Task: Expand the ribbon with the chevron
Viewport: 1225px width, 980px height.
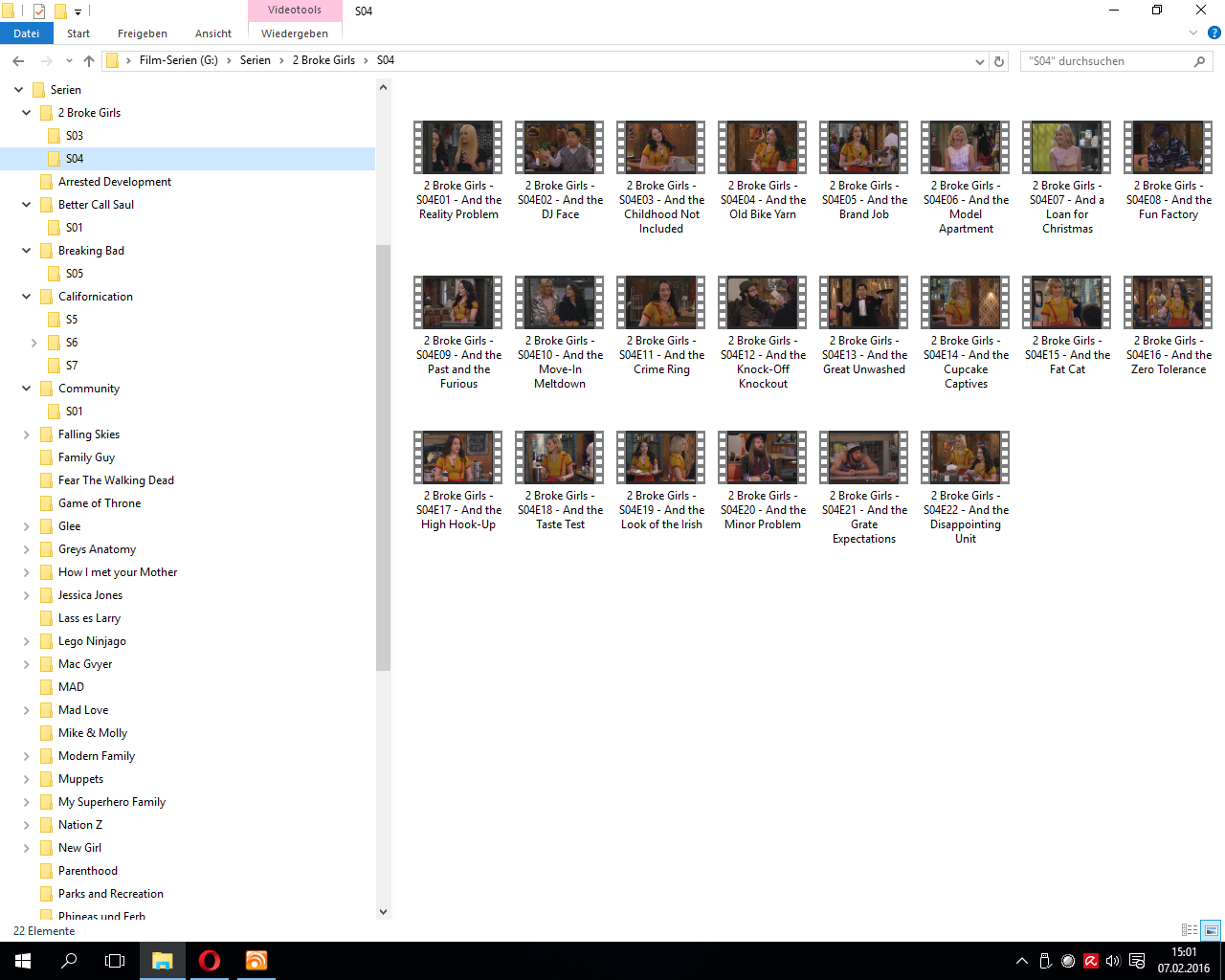Action: [x=1193, y=33]
